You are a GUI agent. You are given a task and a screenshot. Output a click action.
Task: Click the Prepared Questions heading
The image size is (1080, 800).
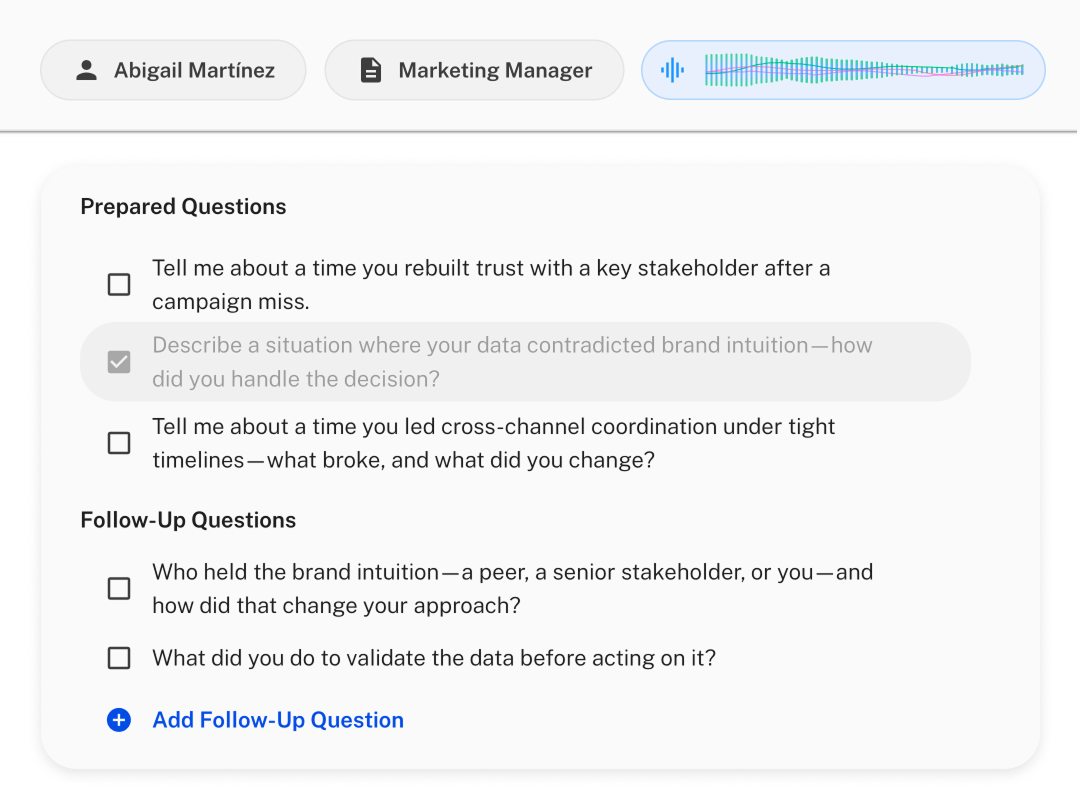point(183,207)
